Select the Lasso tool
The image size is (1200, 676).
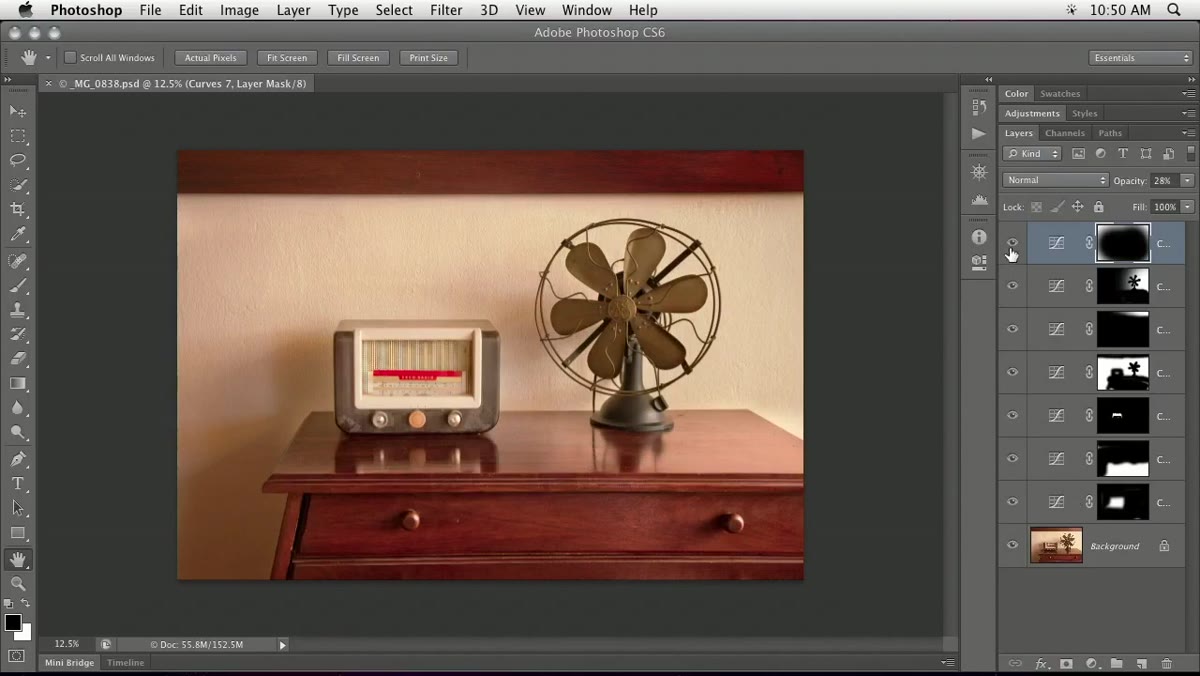(18, 160)
